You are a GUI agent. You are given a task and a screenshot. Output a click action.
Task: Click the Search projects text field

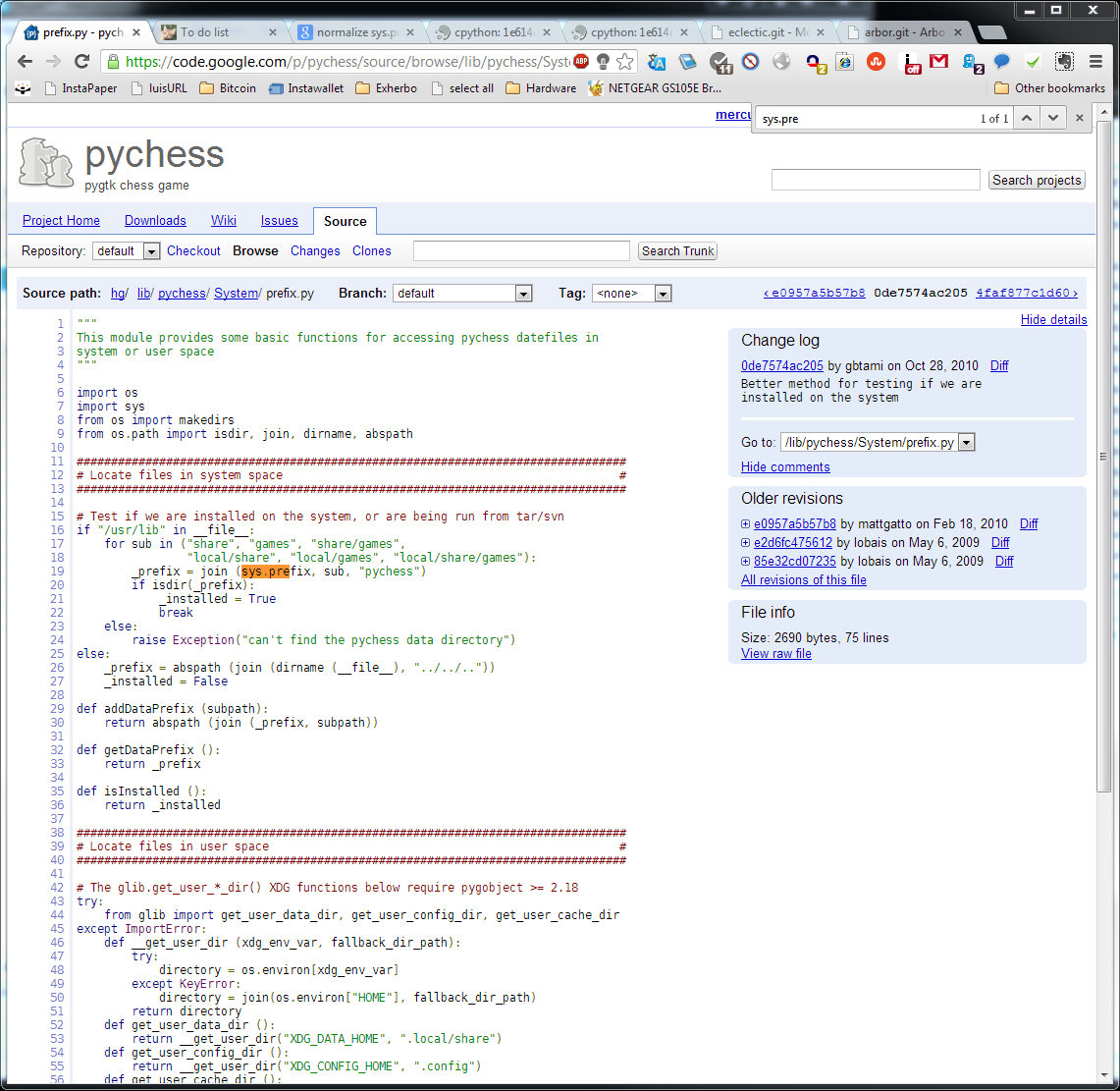[875, 180]
